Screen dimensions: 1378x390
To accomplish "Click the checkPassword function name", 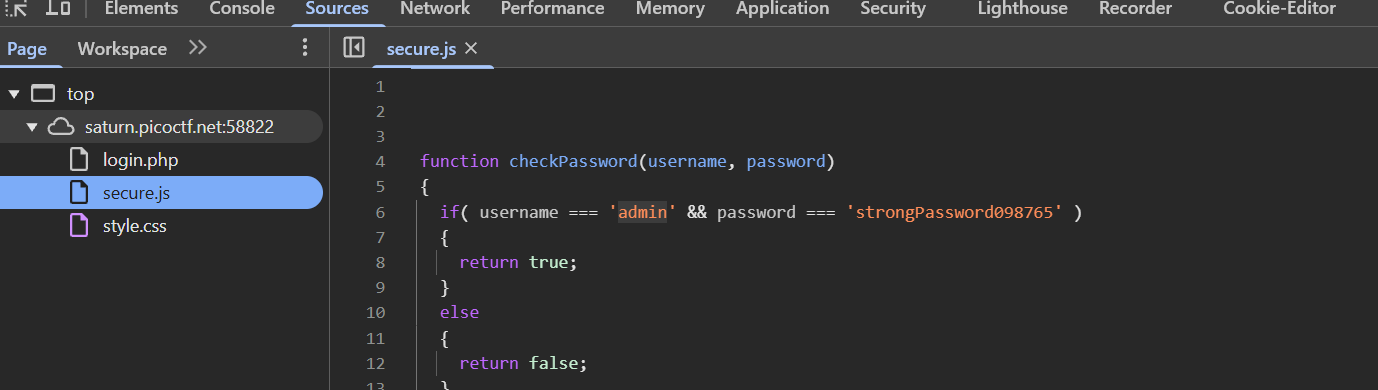I will (x=573, y=161).
